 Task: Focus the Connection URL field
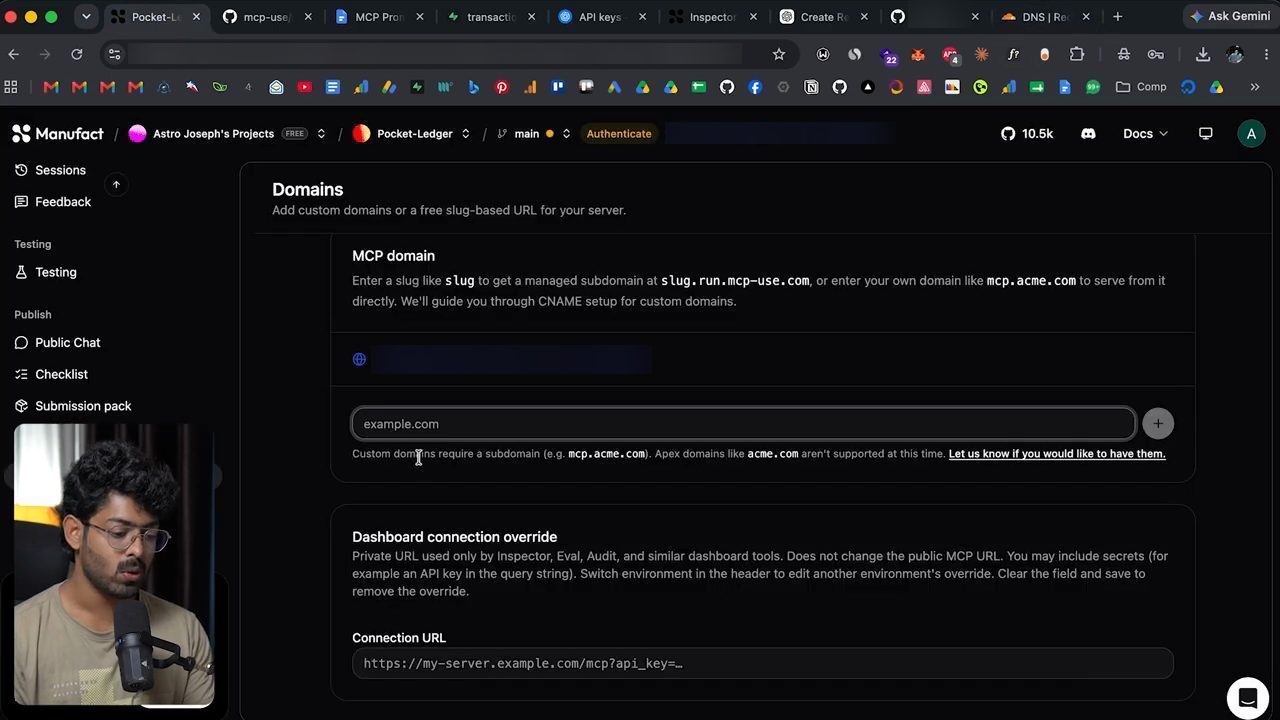pos(763,663)
